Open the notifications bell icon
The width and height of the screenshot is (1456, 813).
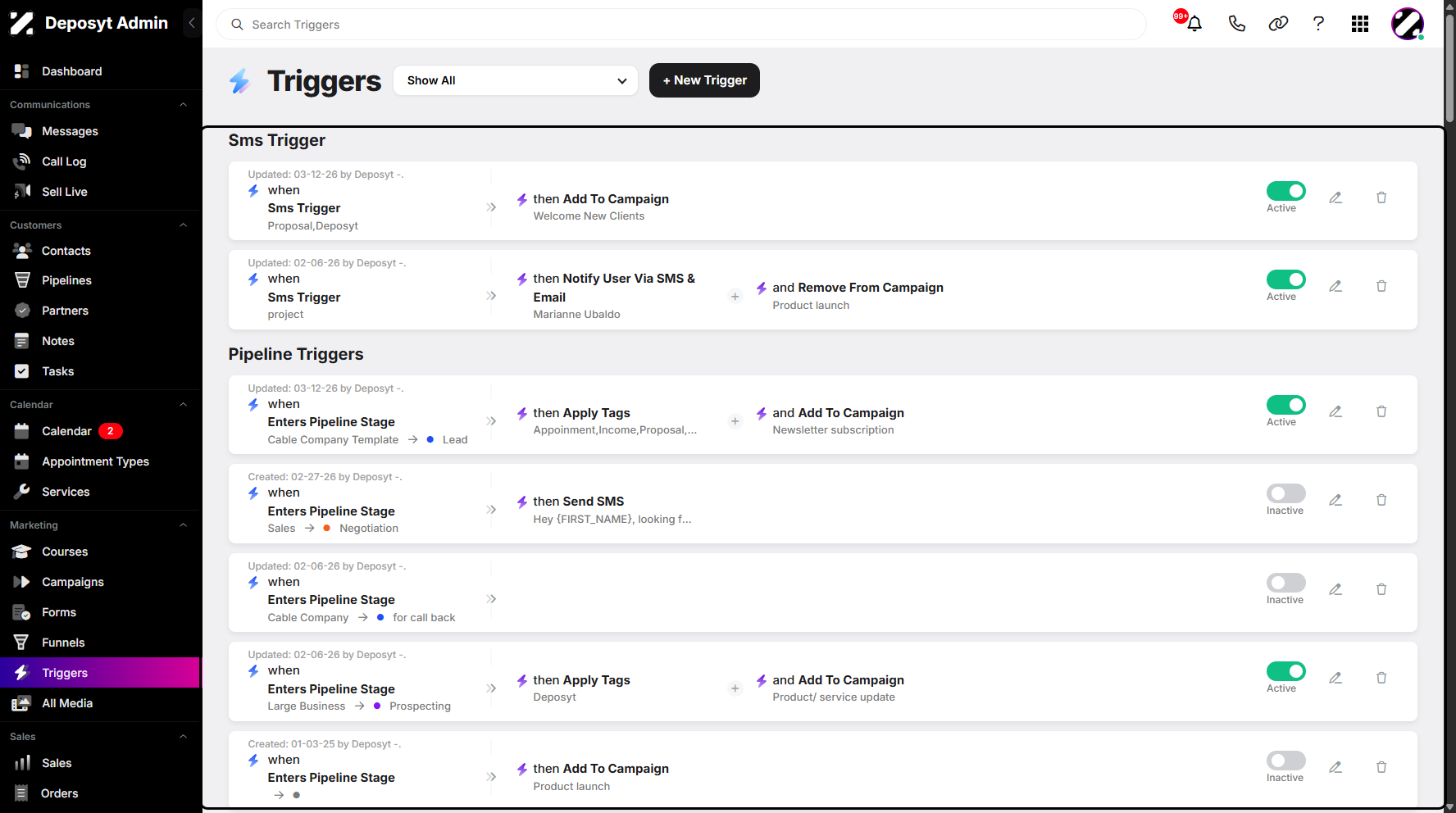click(1194, 24)
